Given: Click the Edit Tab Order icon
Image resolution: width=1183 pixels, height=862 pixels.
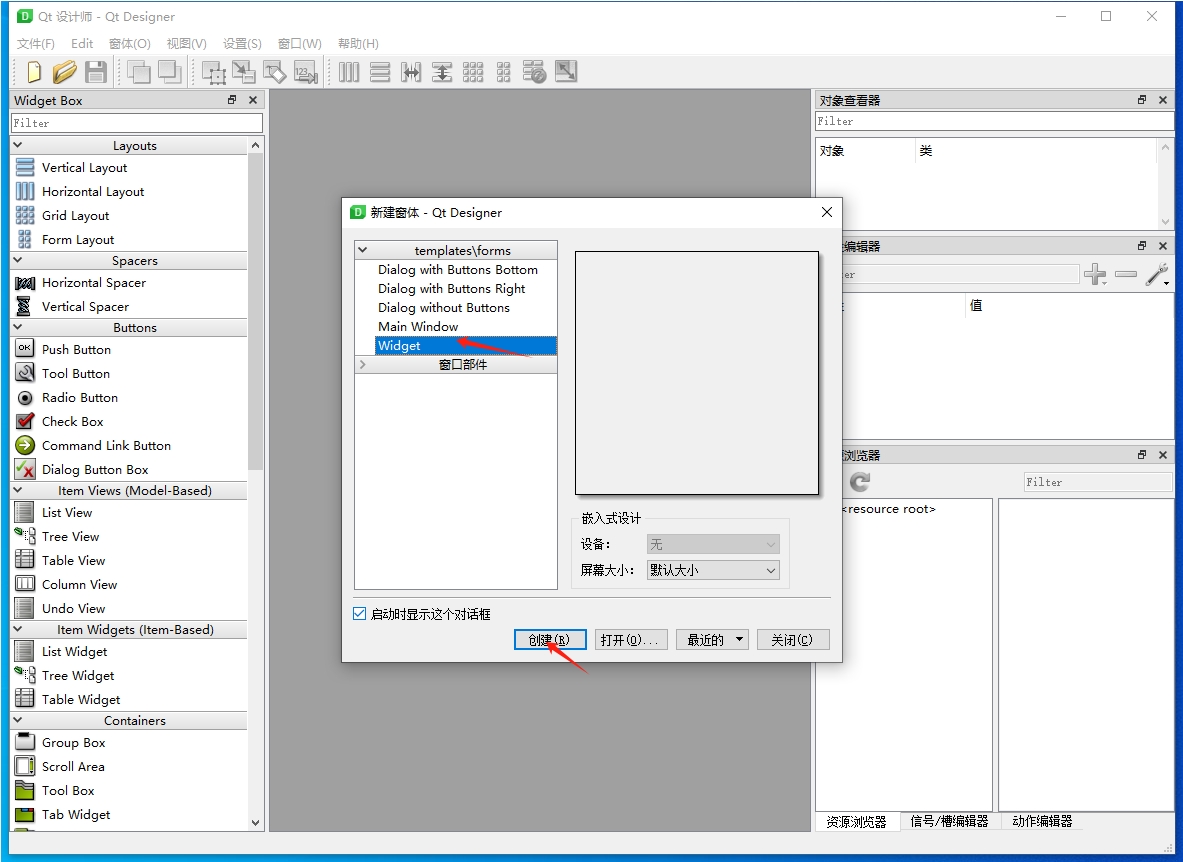Looking at the screenshot, I should [306, 72].
